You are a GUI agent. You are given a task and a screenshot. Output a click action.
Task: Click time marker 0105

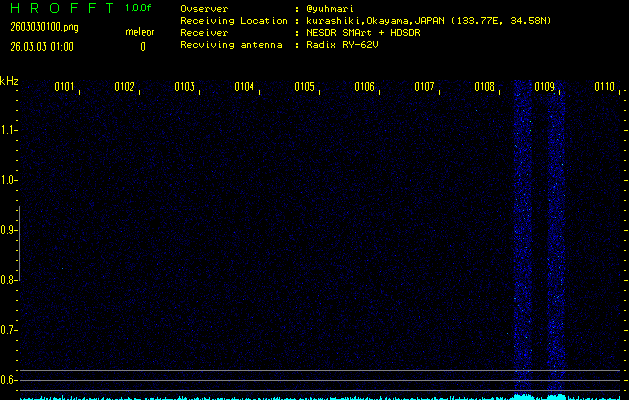coord(304,87)
